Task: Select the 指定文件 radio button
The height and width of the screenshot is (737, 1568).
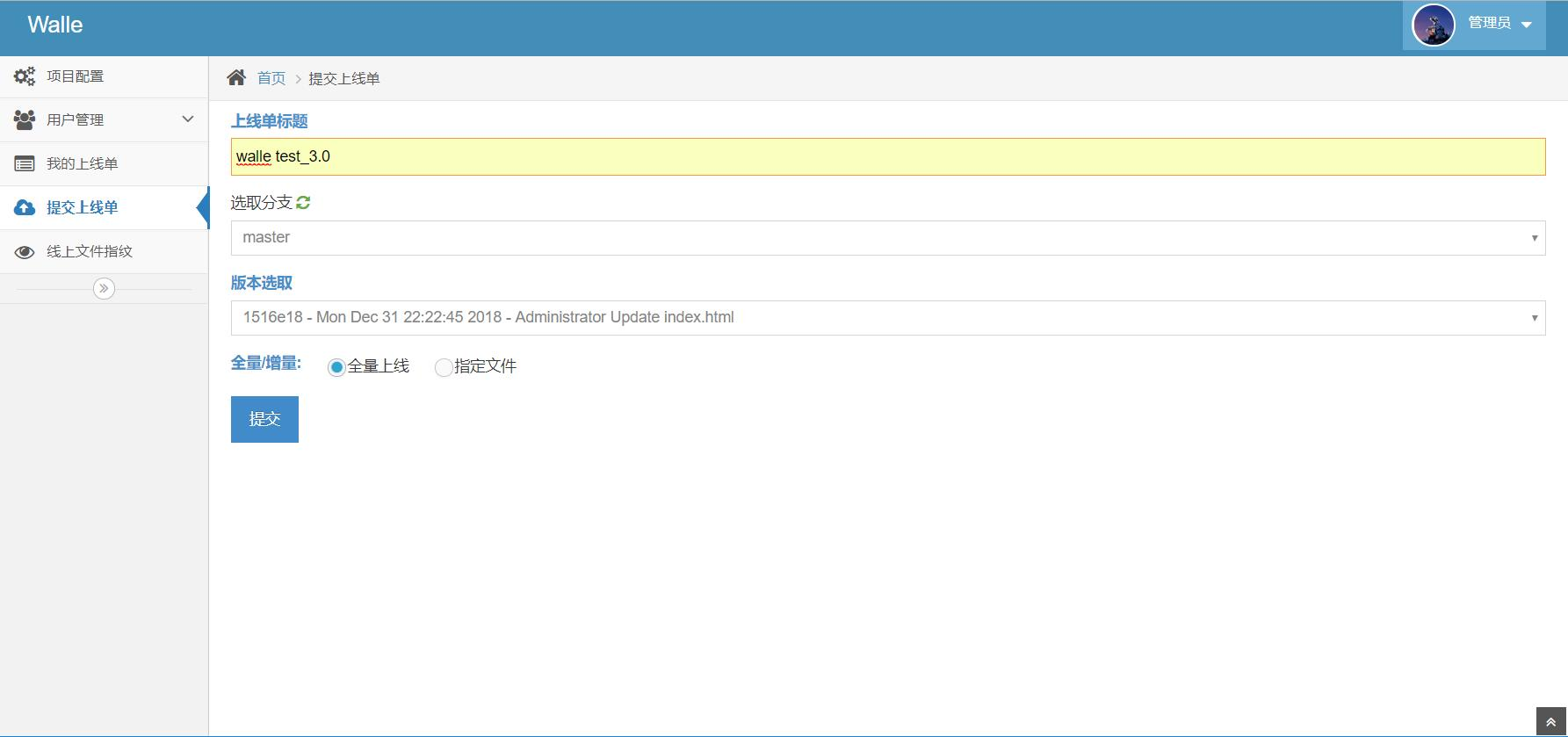Action: coord(444,367)
